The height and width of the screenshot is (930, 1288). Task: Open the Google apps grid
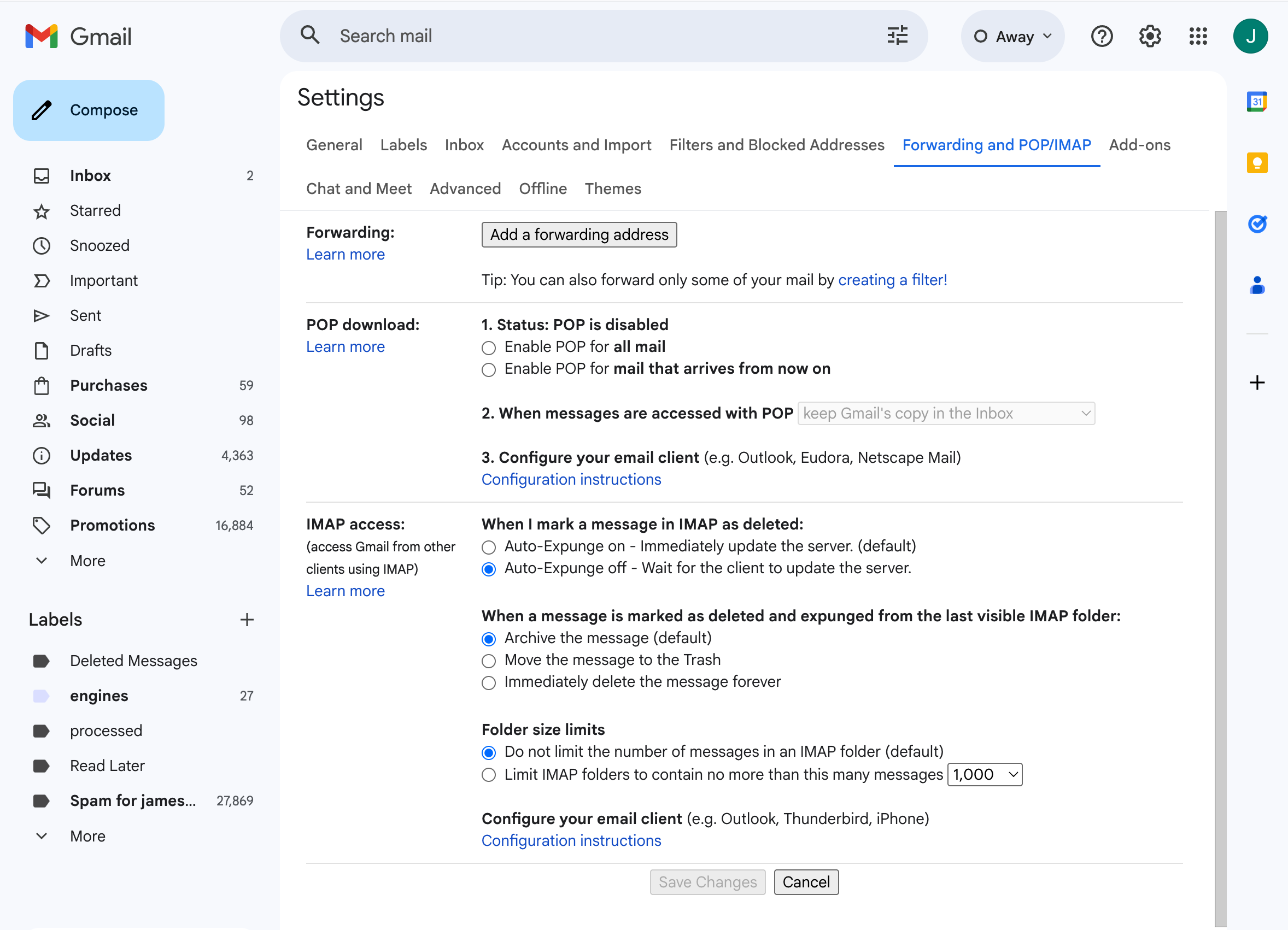tap(1198, 36)
